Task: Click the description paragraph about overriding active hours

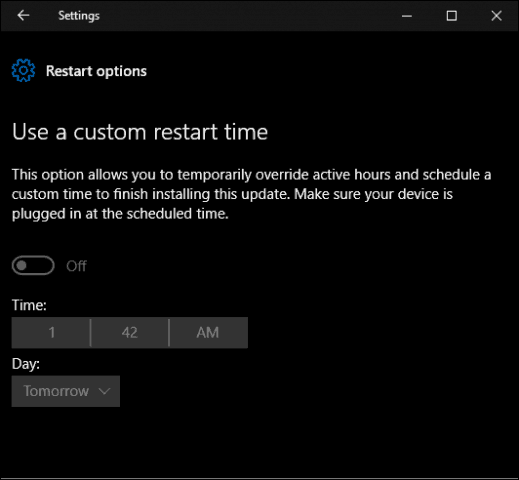Action: coord(252,194)
